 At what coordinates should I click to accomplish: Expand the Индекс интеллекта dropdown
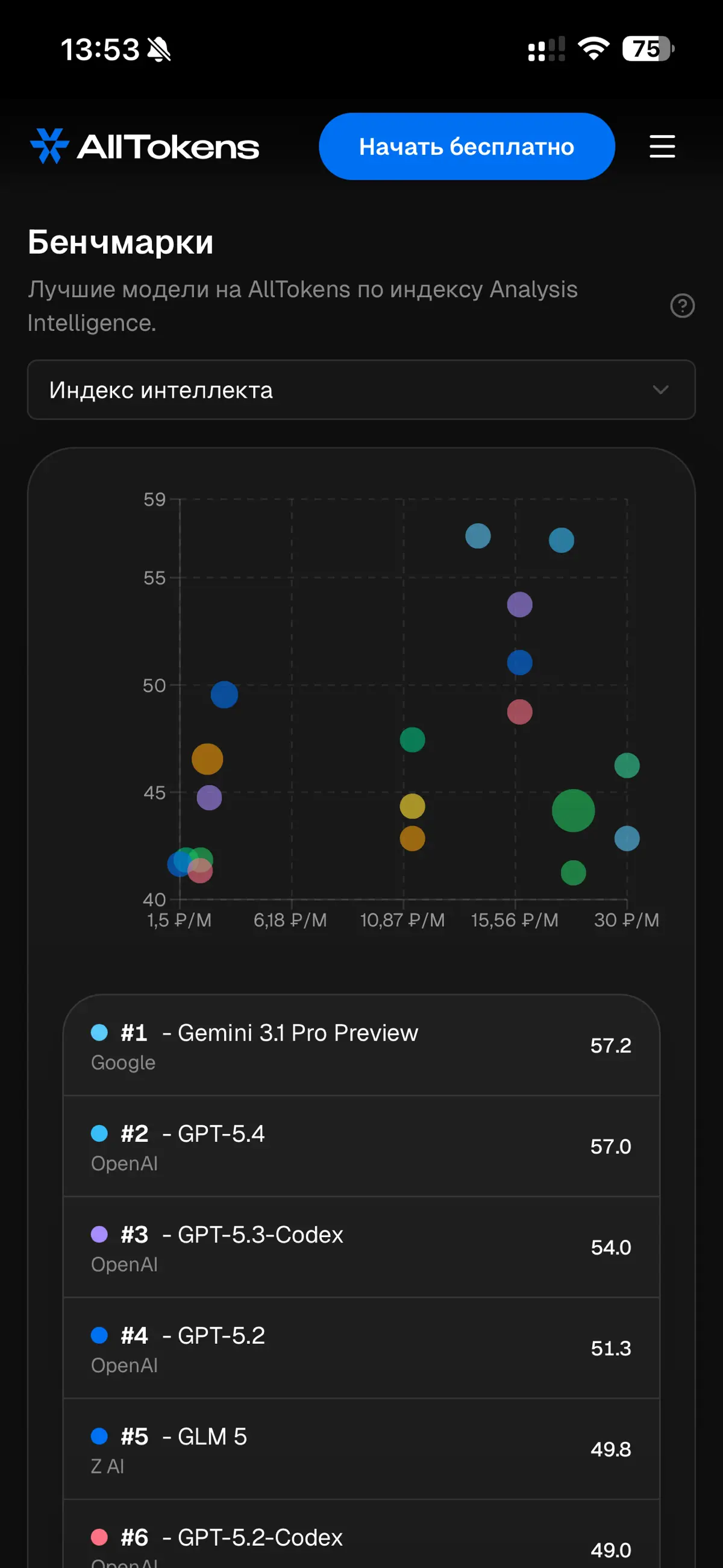click(x=361, y=389)
